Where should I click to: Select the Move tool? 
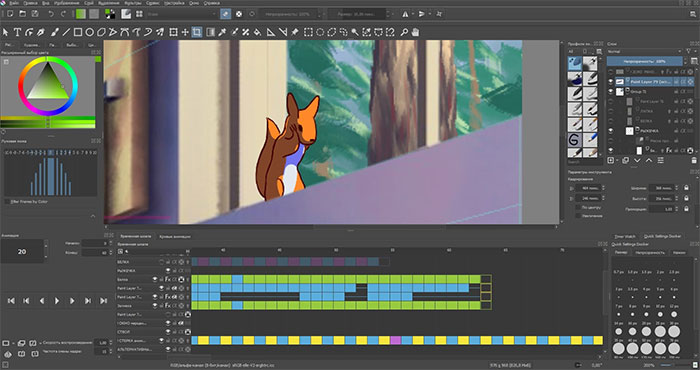pos(185,32)
